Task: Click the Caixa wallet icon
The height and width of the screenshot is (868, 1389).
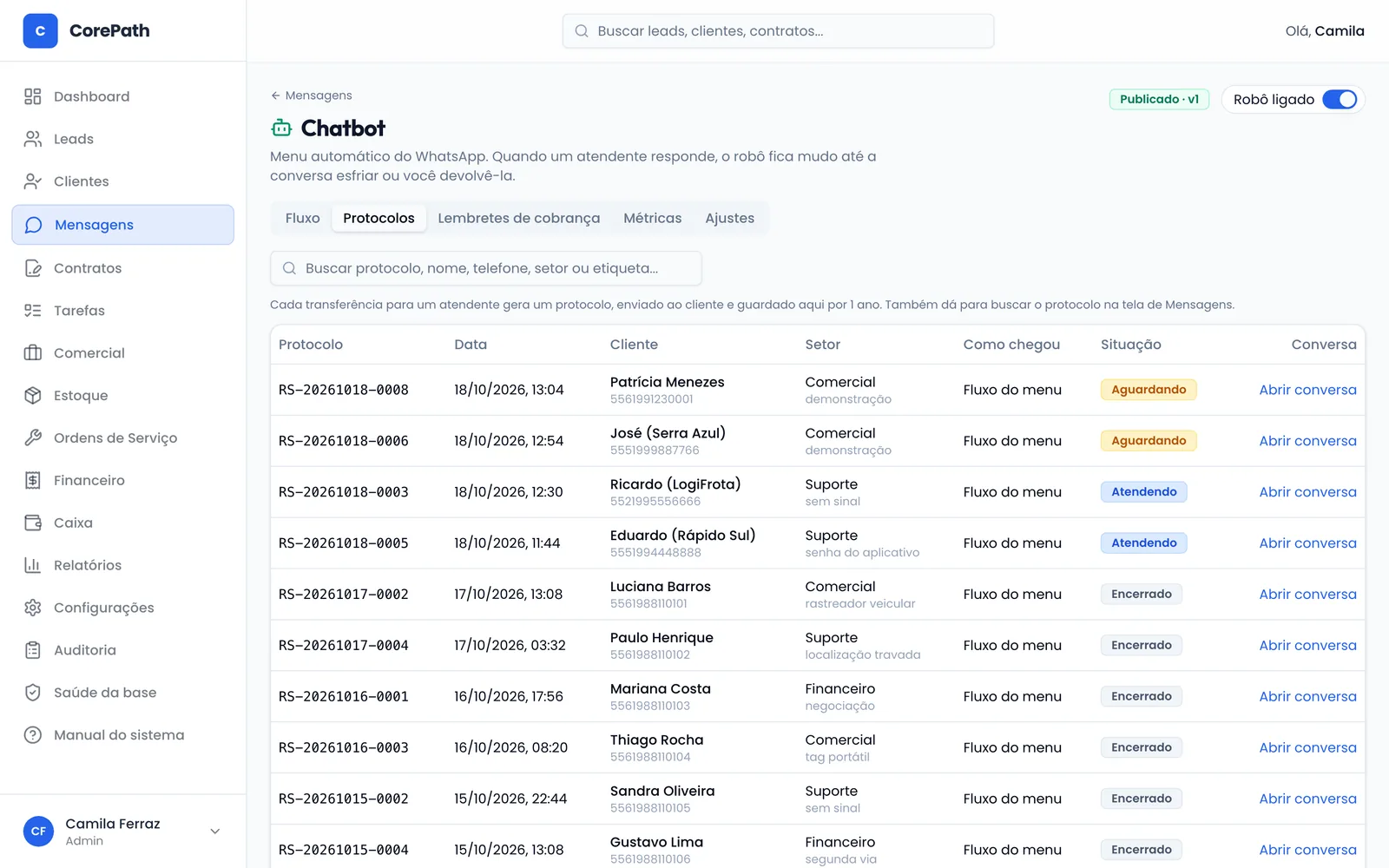Action: point(33,523)
